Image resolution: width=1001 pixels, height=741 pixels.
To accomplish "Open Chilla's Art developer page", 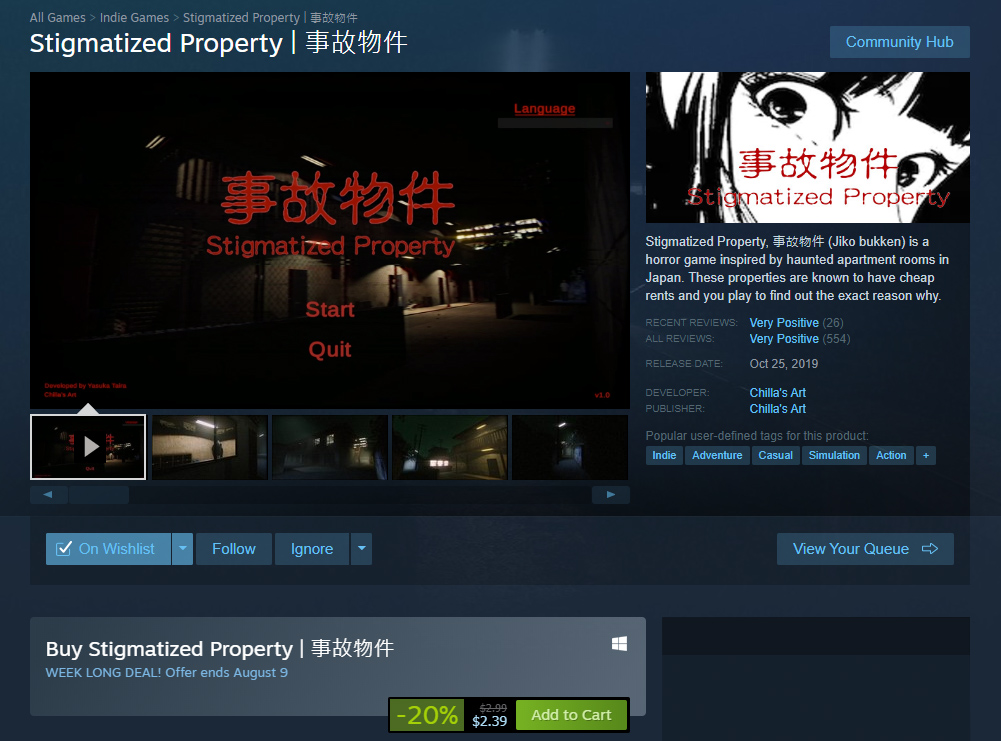I will (x=778, y=393).
